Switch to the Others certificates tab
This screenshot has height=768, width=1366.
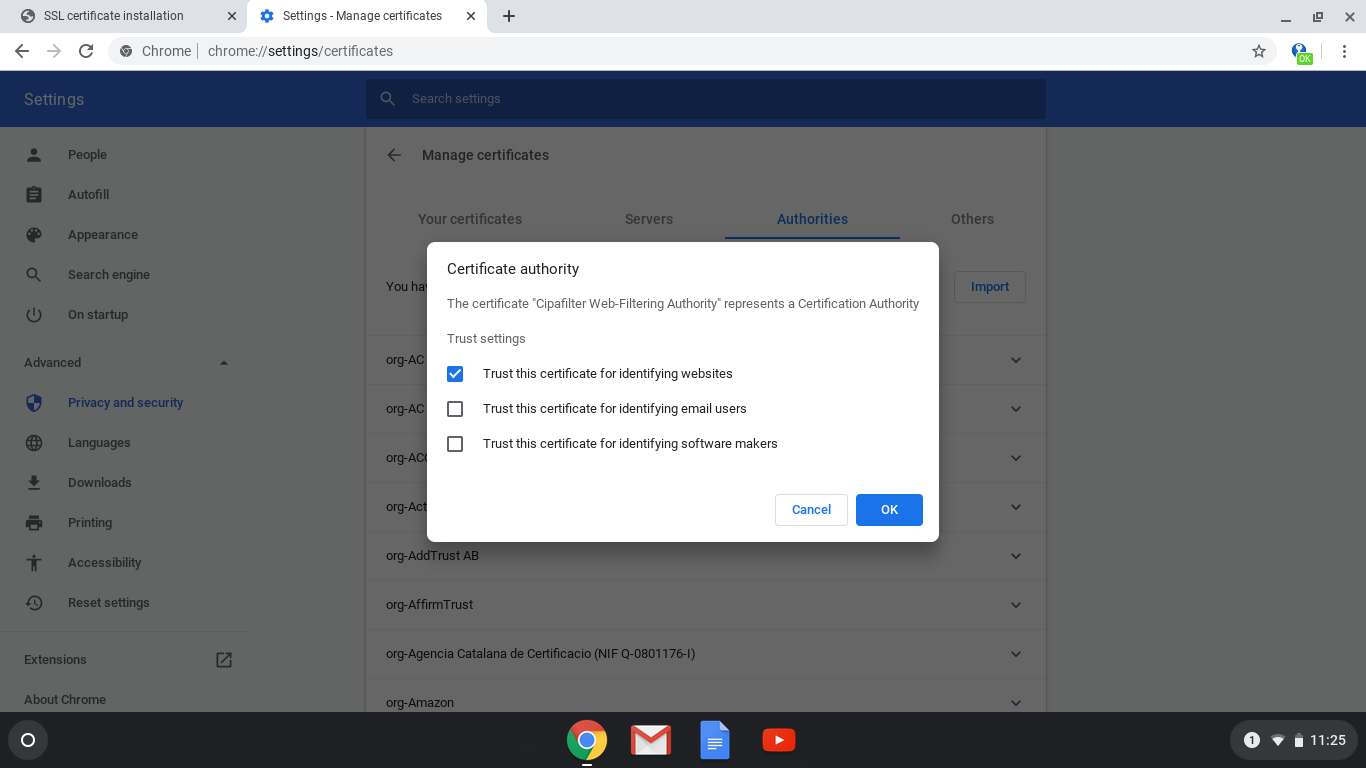972,219
